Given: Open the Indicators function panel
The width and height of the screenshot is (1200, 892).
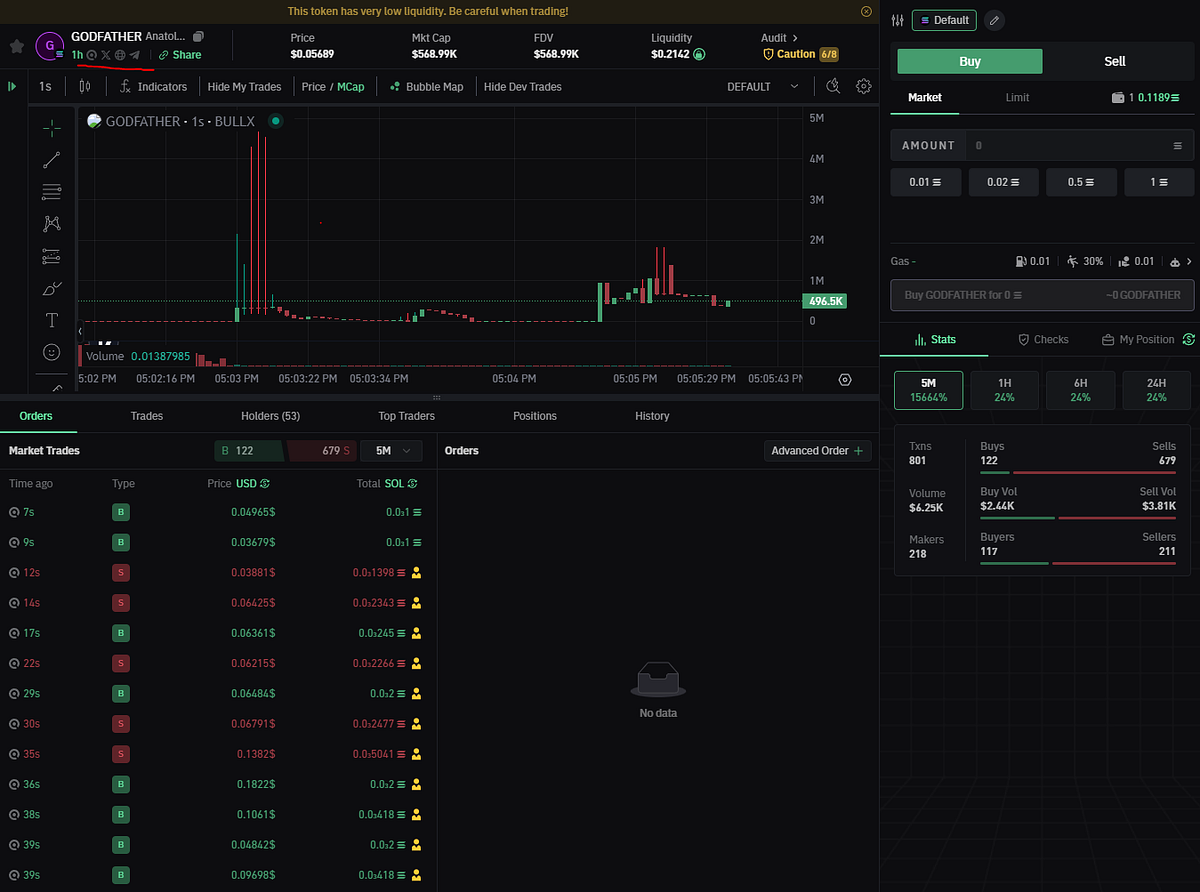Looking at the screenshot, I should point(153,86).
